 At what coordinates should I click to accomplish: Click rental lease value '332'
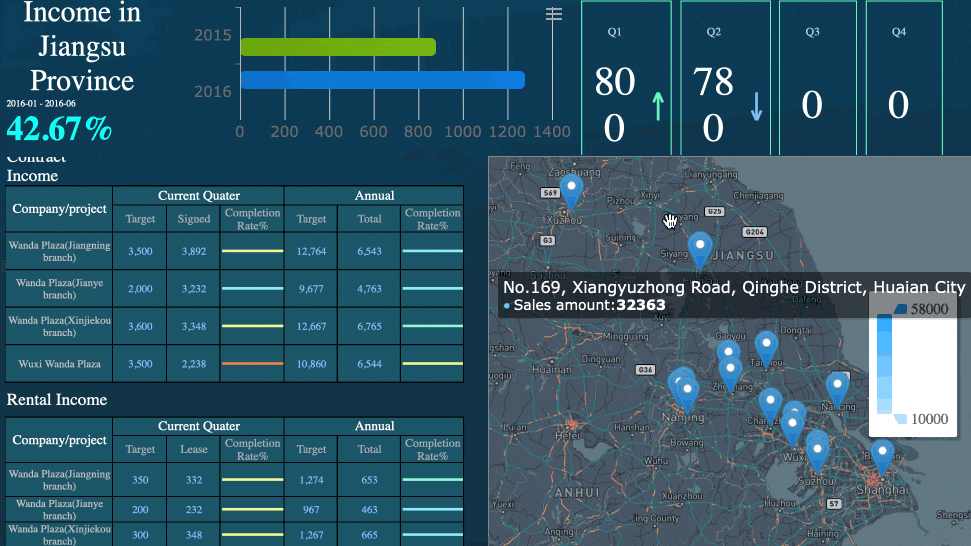pyautogui.click(x=194, y=480)
